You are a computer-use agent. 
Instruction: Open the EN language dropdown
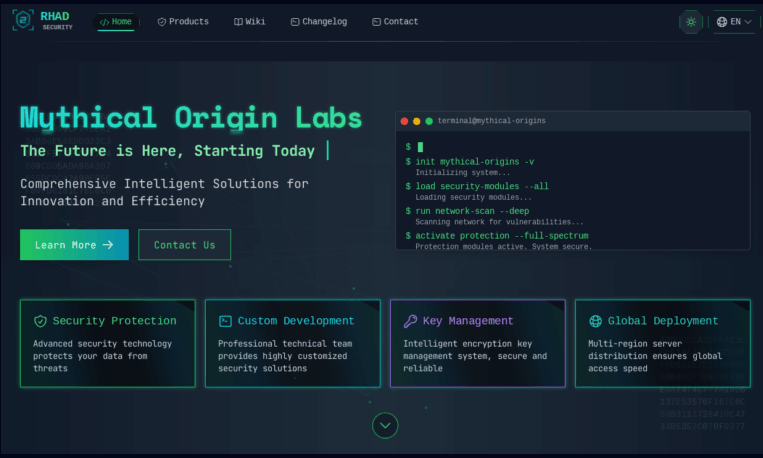(x=734, y=22)
